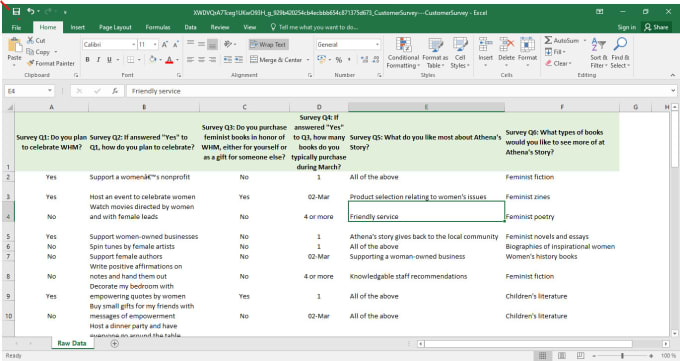Toggle Underline formatting

click(x=109, y=59)
